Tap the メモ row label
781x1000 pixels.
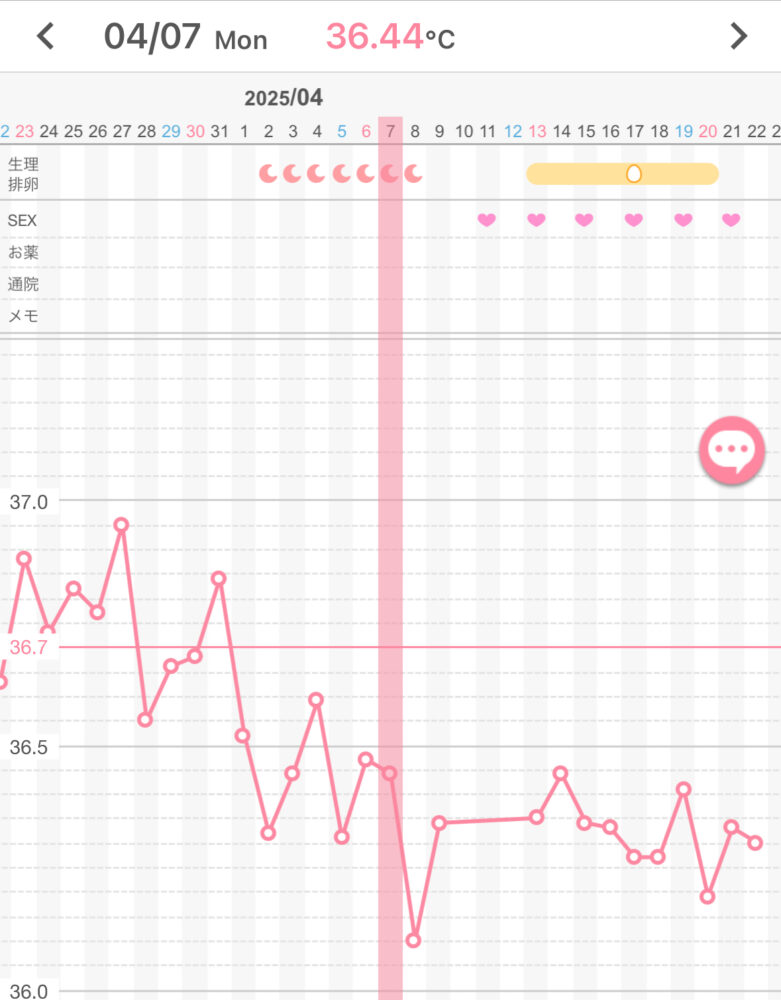pyautogui.click(x=23, y=316)
